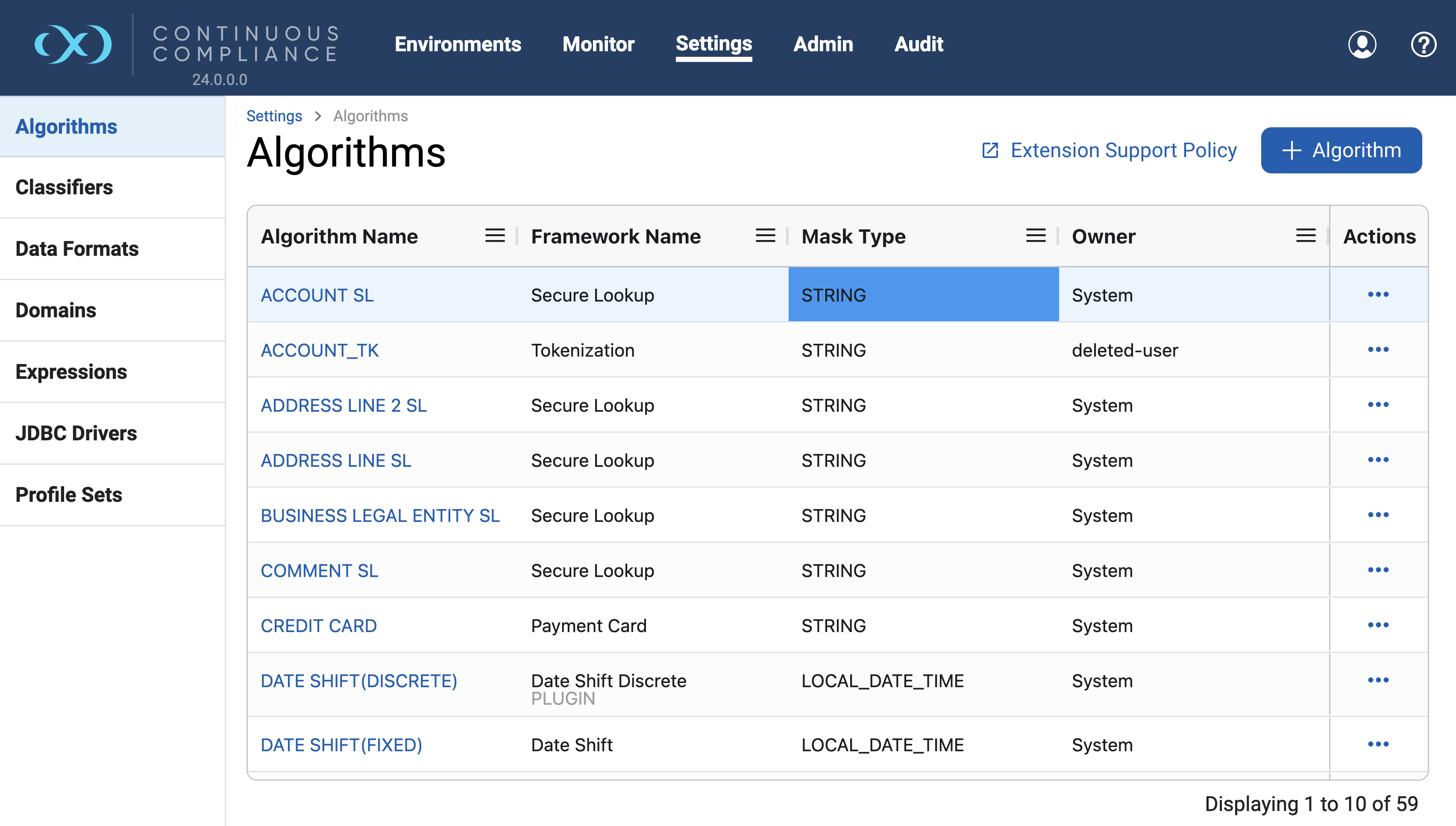Open JDBC Drivers sidebar item
Screen dimensions: 1456x826
[x=76, y=434]
